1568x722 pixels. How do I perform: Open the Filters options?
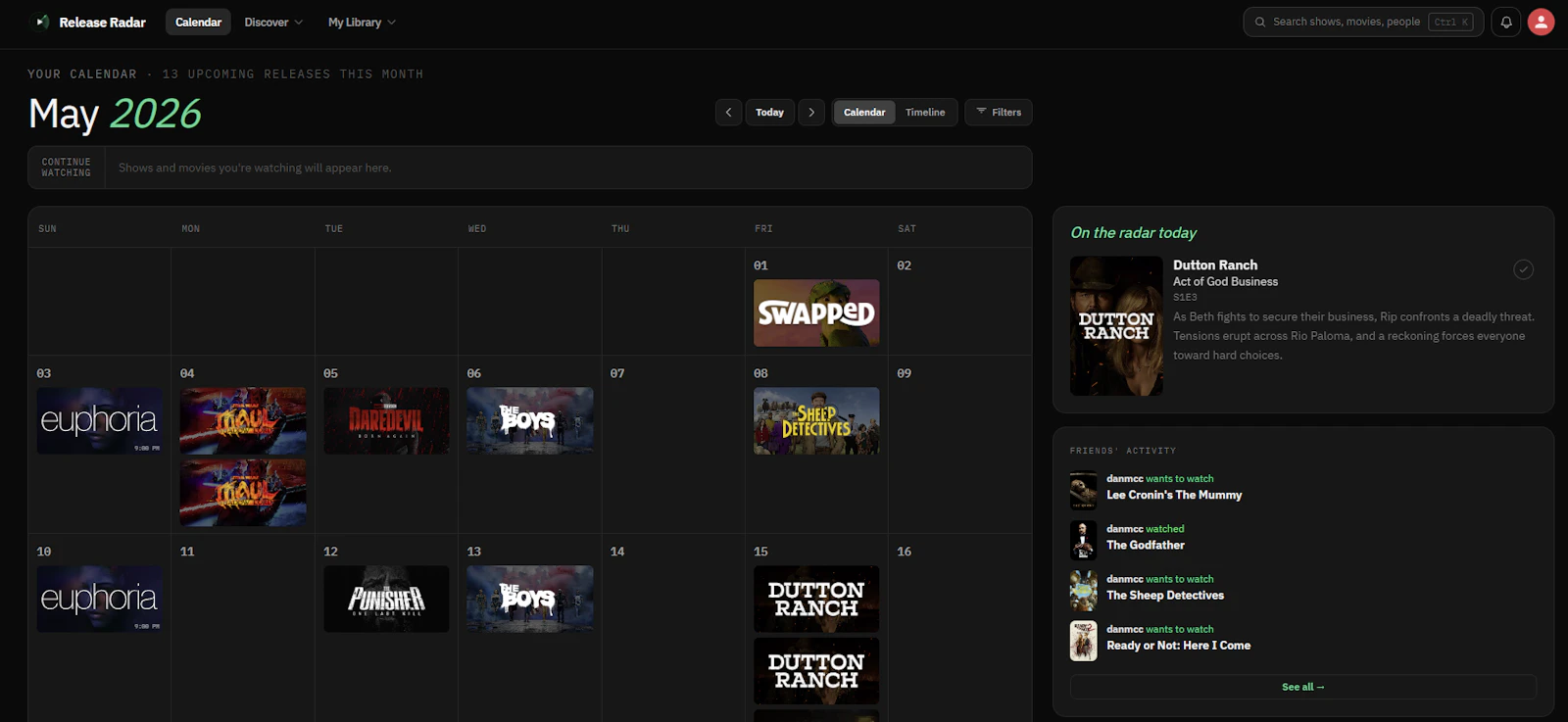999,113
